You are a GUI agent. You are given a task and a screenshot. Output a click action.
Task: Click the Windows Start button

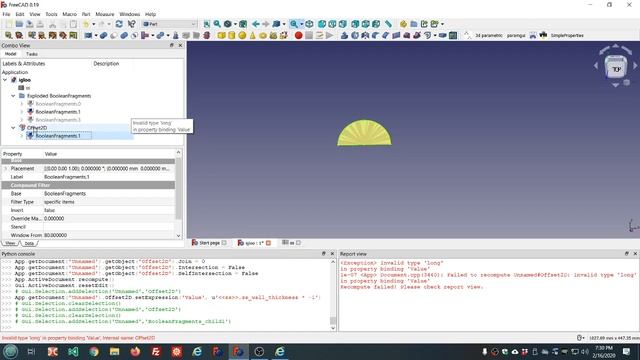tap(10, 351)
